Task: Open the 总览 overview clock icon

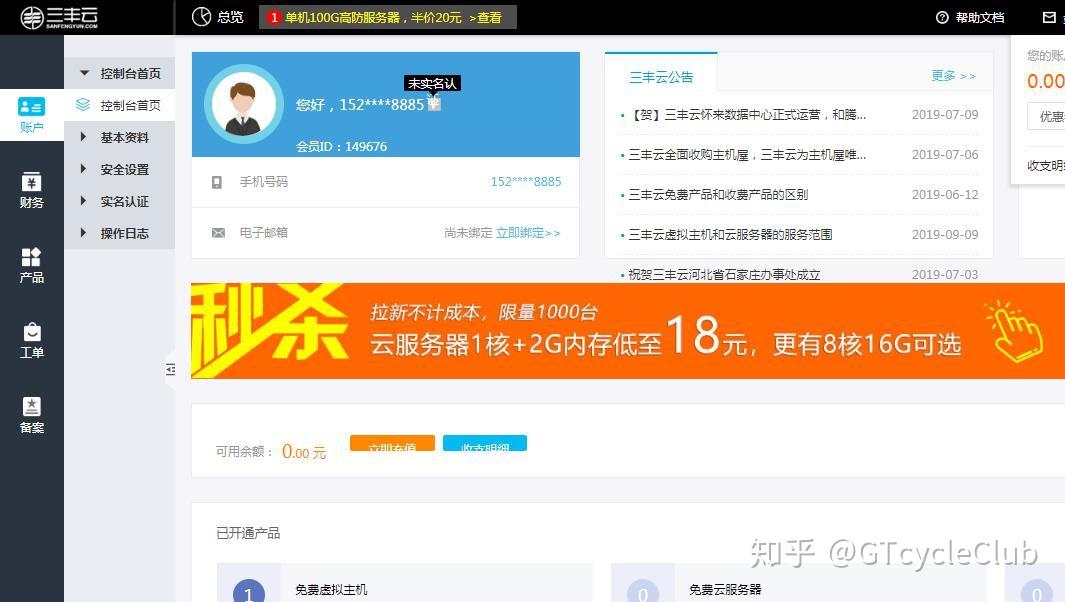Action: (201, 17)
